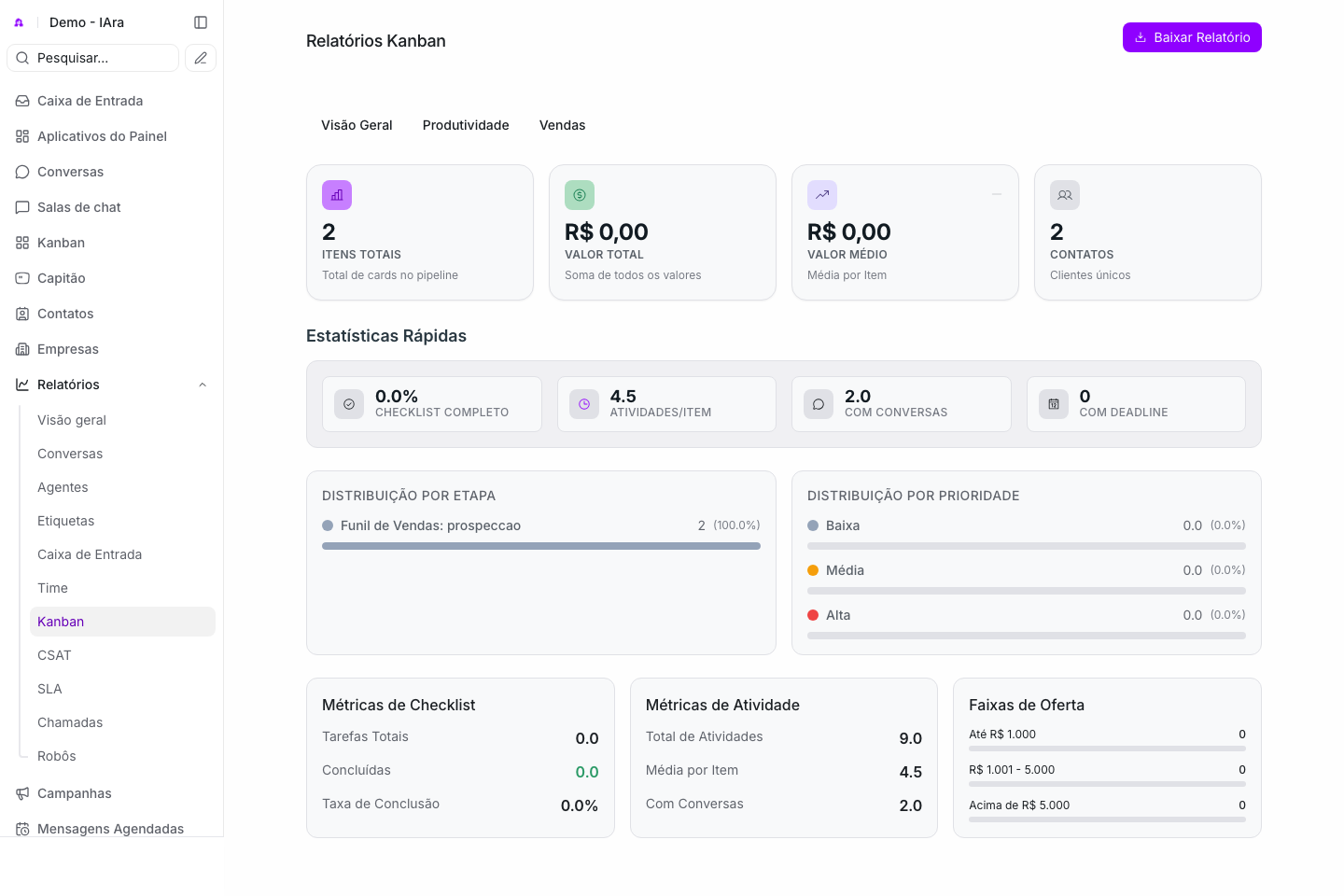The width and height of the screenshot is (1344, 896).
Task: Click the Contatos users icon
Action: click(x=1065, y=195)
